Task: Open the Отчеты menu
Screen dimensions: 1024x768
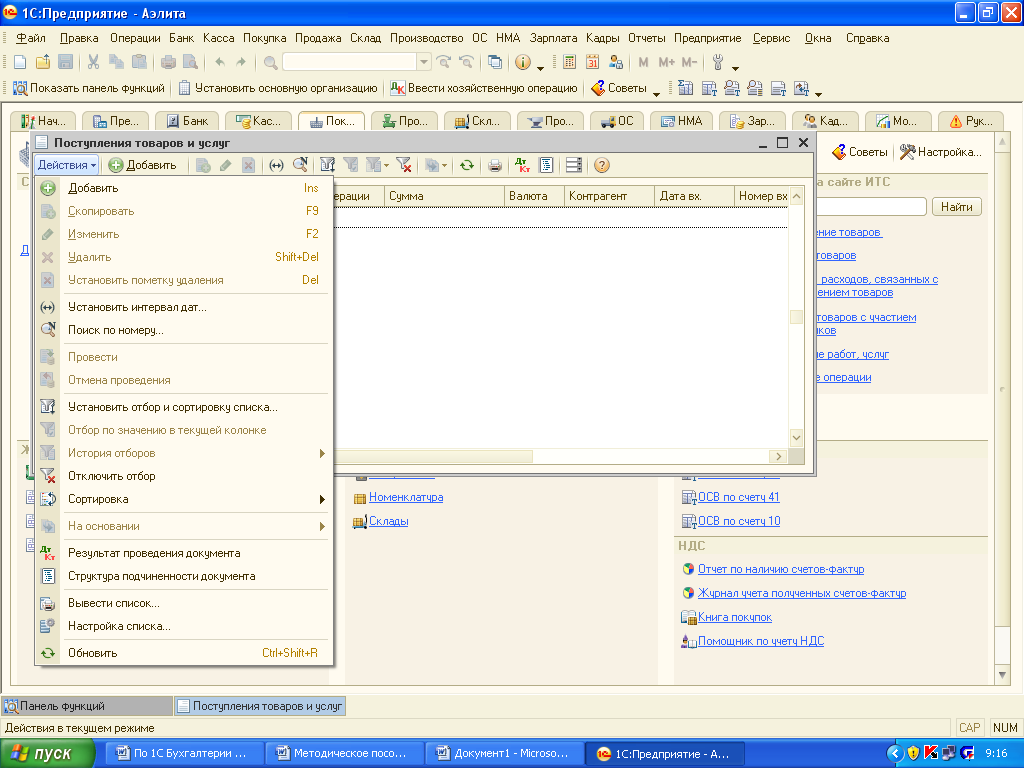Action: point(647,38)
